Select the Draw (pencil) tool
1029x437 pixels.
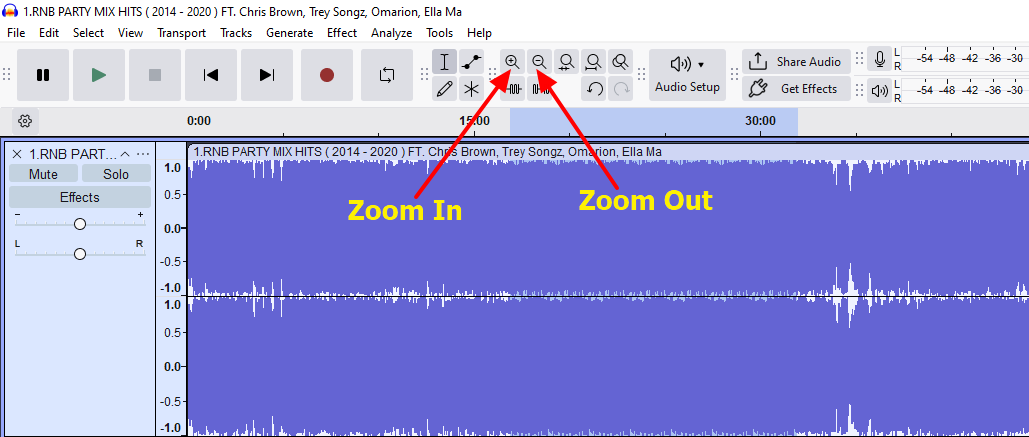(444, 89)
